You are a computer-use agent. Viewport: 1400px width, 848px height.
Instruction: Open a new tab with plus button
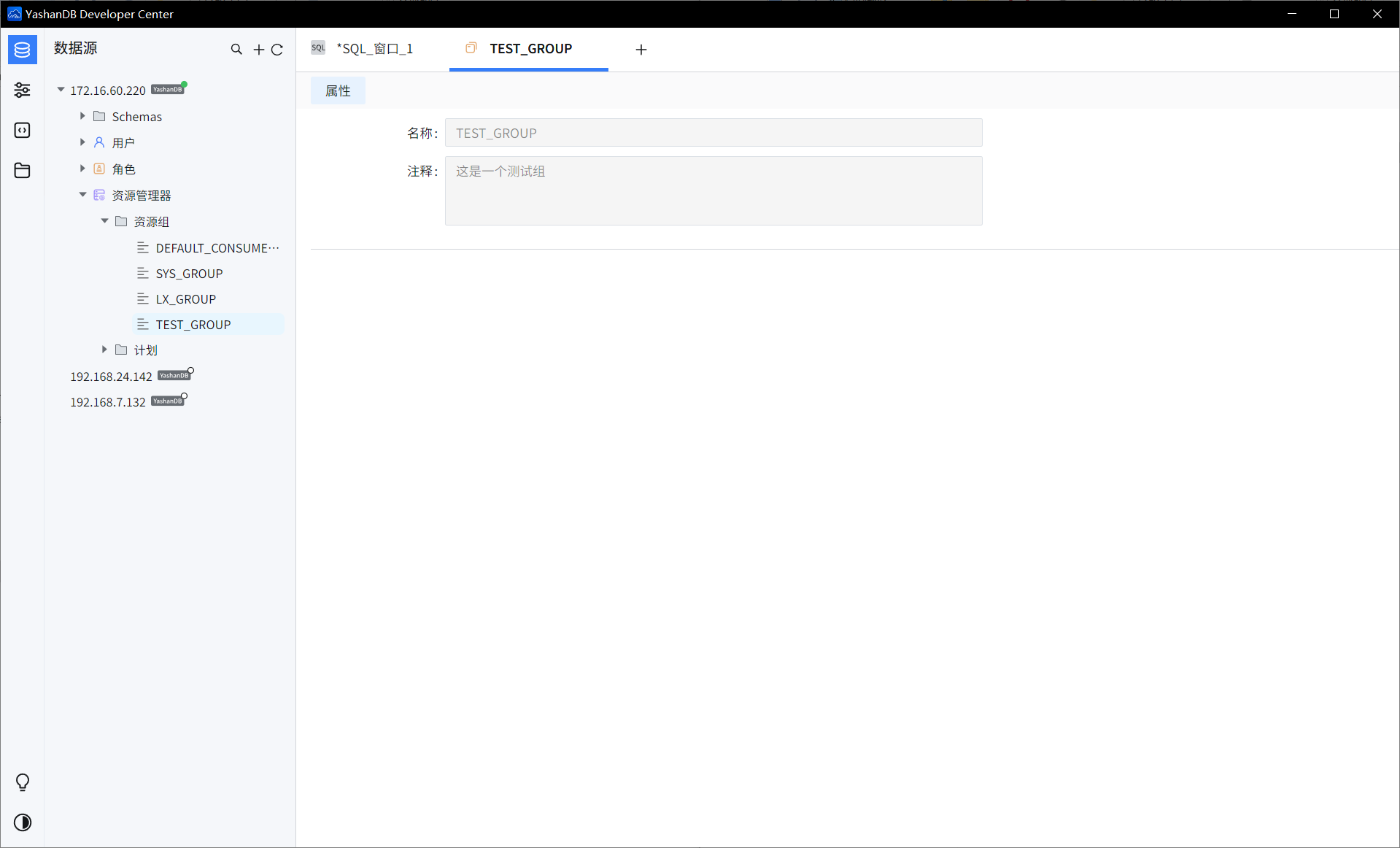[x=641, y=50]
